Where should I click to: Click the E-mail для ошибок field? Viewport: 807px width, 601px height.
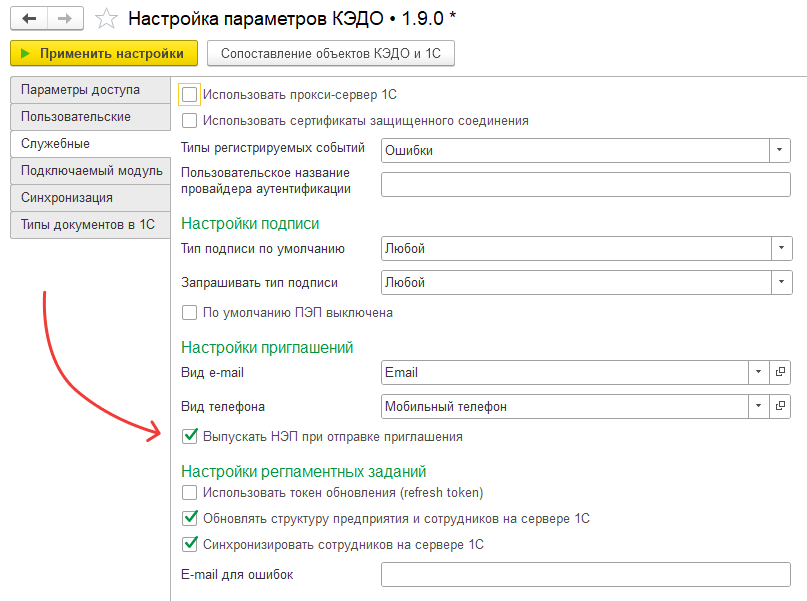point(586,574)
